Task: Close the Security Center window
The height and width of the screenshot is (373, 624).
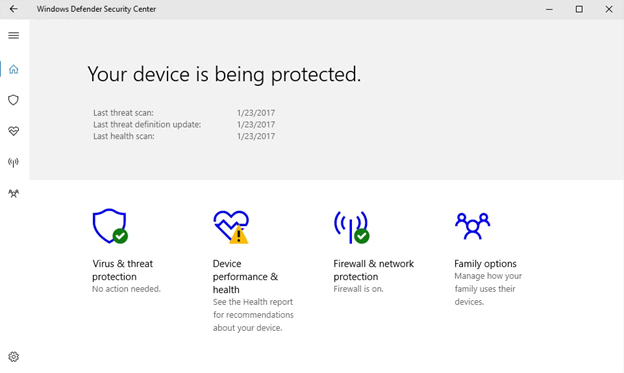Action: (609, 9)
